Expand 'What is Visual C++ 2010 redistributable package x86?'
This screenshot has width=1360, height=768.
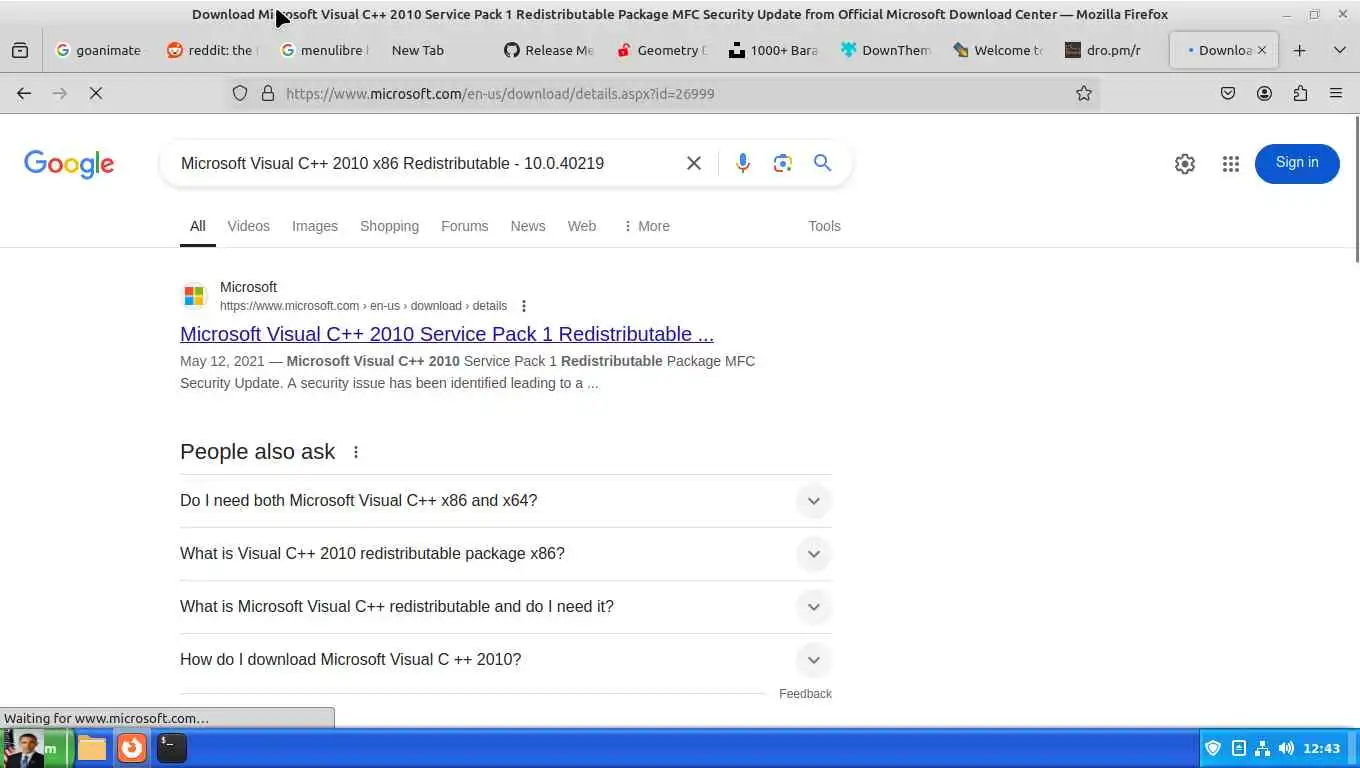click(x=506, y=554)
